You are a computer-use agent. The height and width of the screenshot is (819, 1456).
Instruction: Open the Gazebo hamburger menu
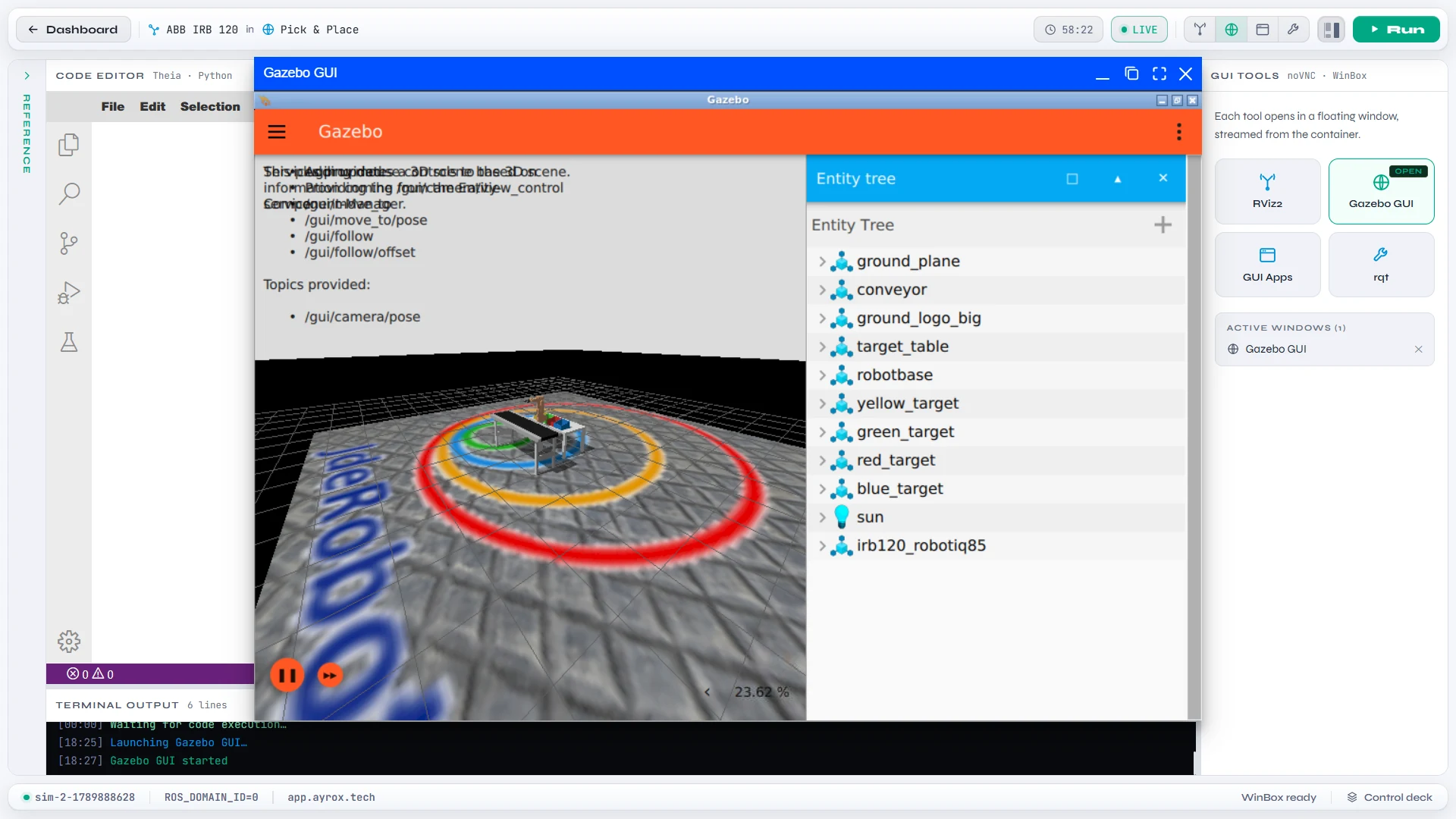pos(277,132)
